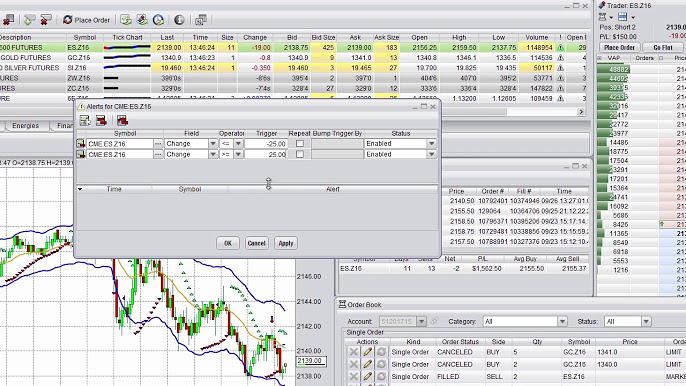686x386 pixels.
Task: Edit the GC.Z16 1340.0 order with pencil
Action: coord(368,364)
